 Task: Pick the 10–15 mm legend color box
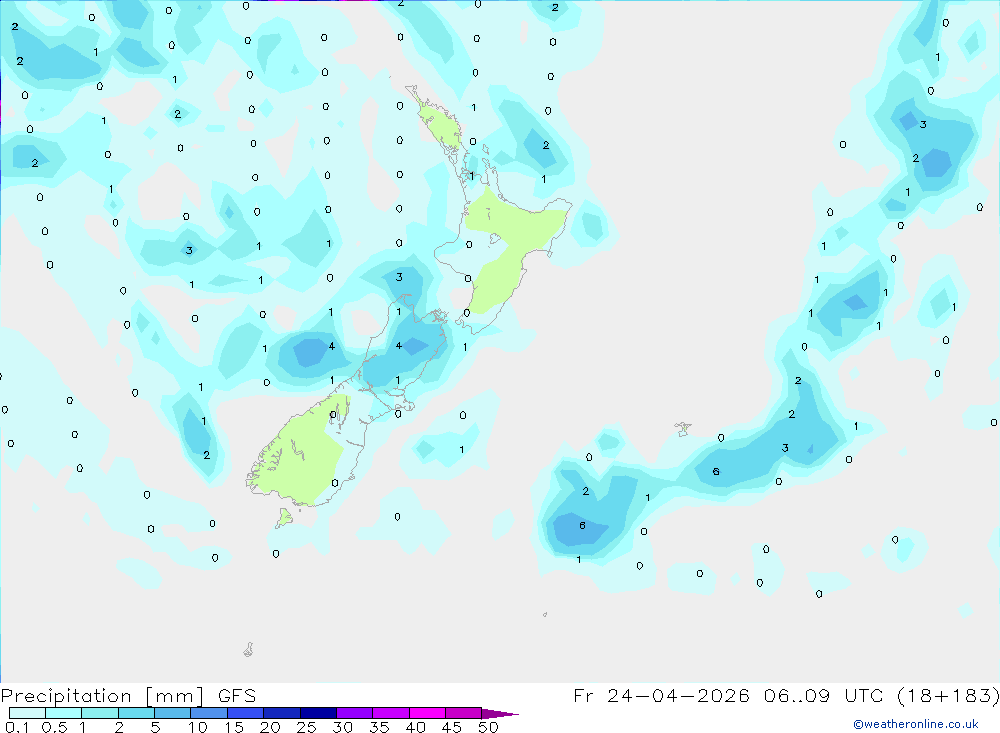pyautogui.click(x=209, y=713)
